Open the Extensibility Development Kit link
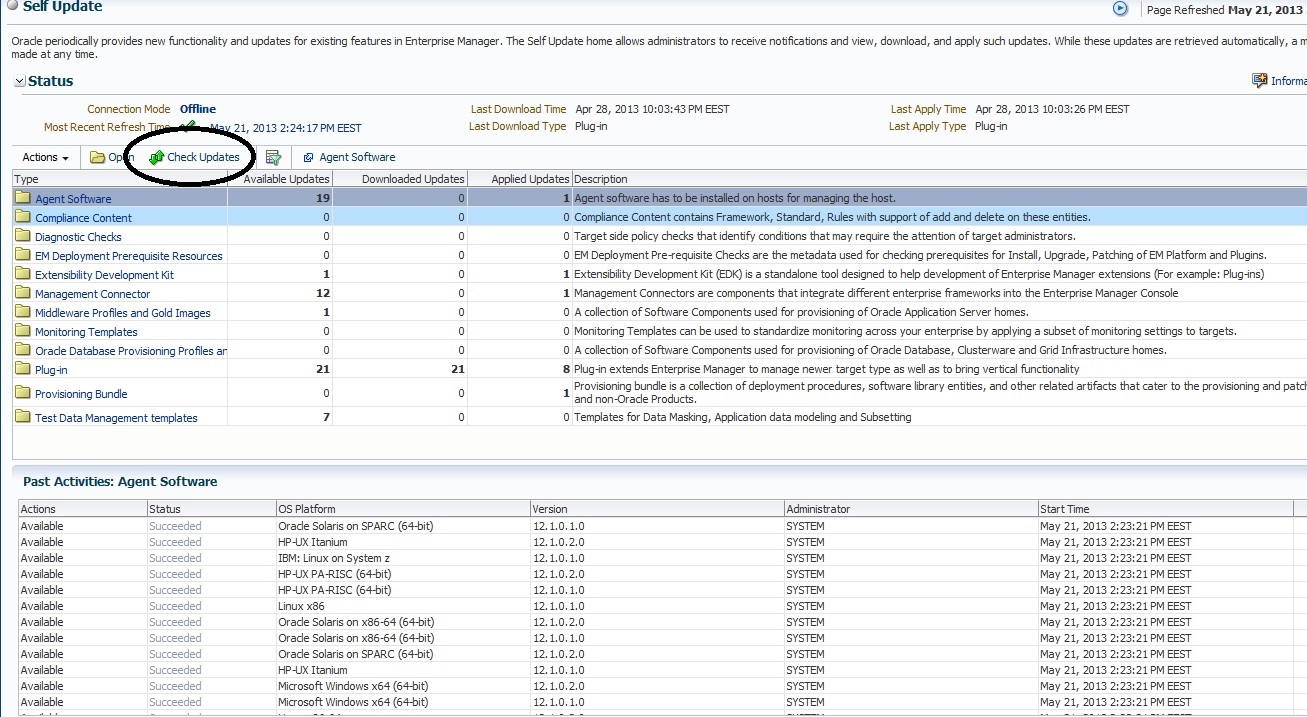This screenshot has height=717, width=1307. (104, 275)
